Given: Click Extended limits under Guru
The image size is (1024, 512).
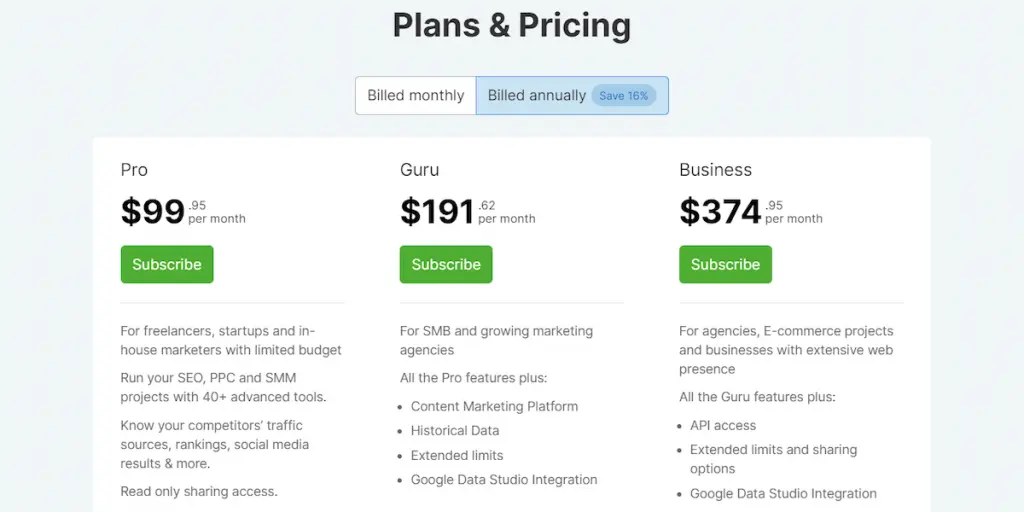Looking at the screenshot, I should coord(457,455).
